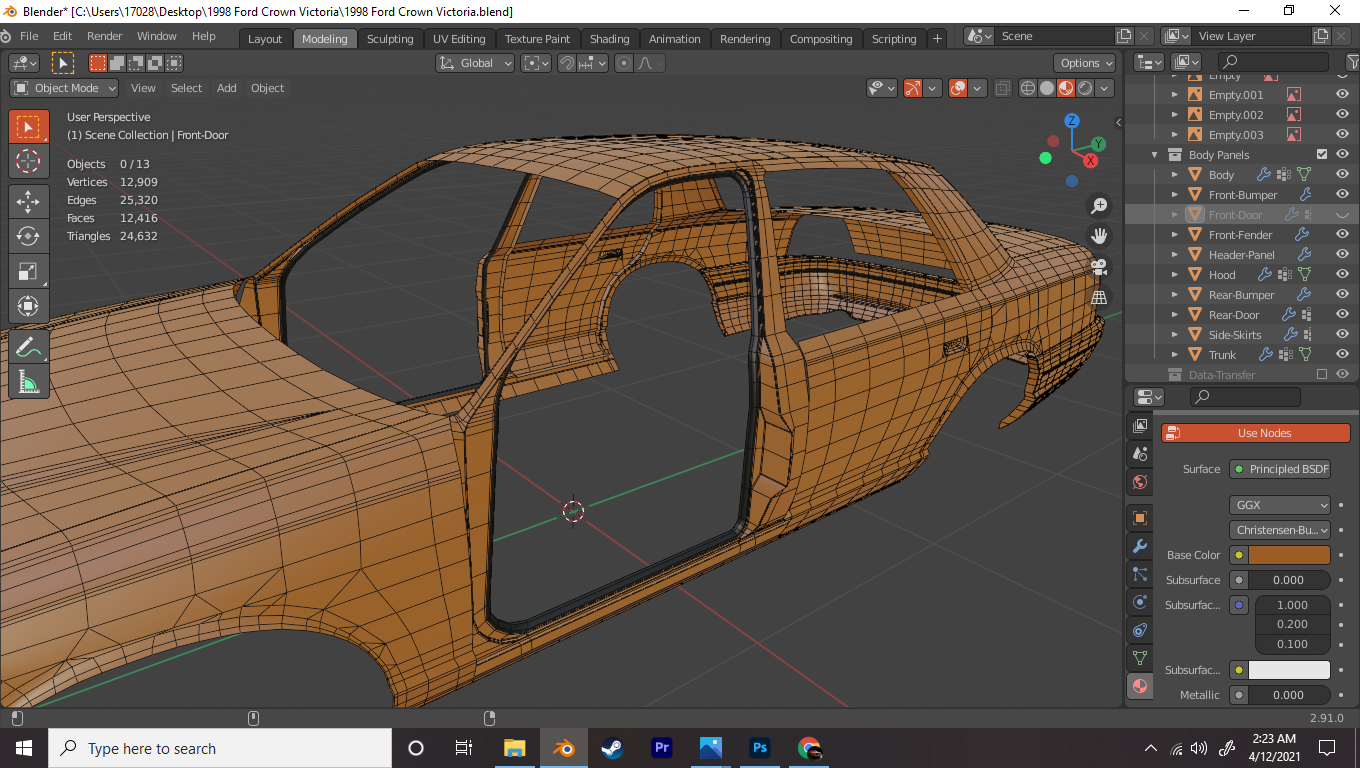Switch to rendered viewport shading
1360x768 pixels.
(x=1085, y=88)
